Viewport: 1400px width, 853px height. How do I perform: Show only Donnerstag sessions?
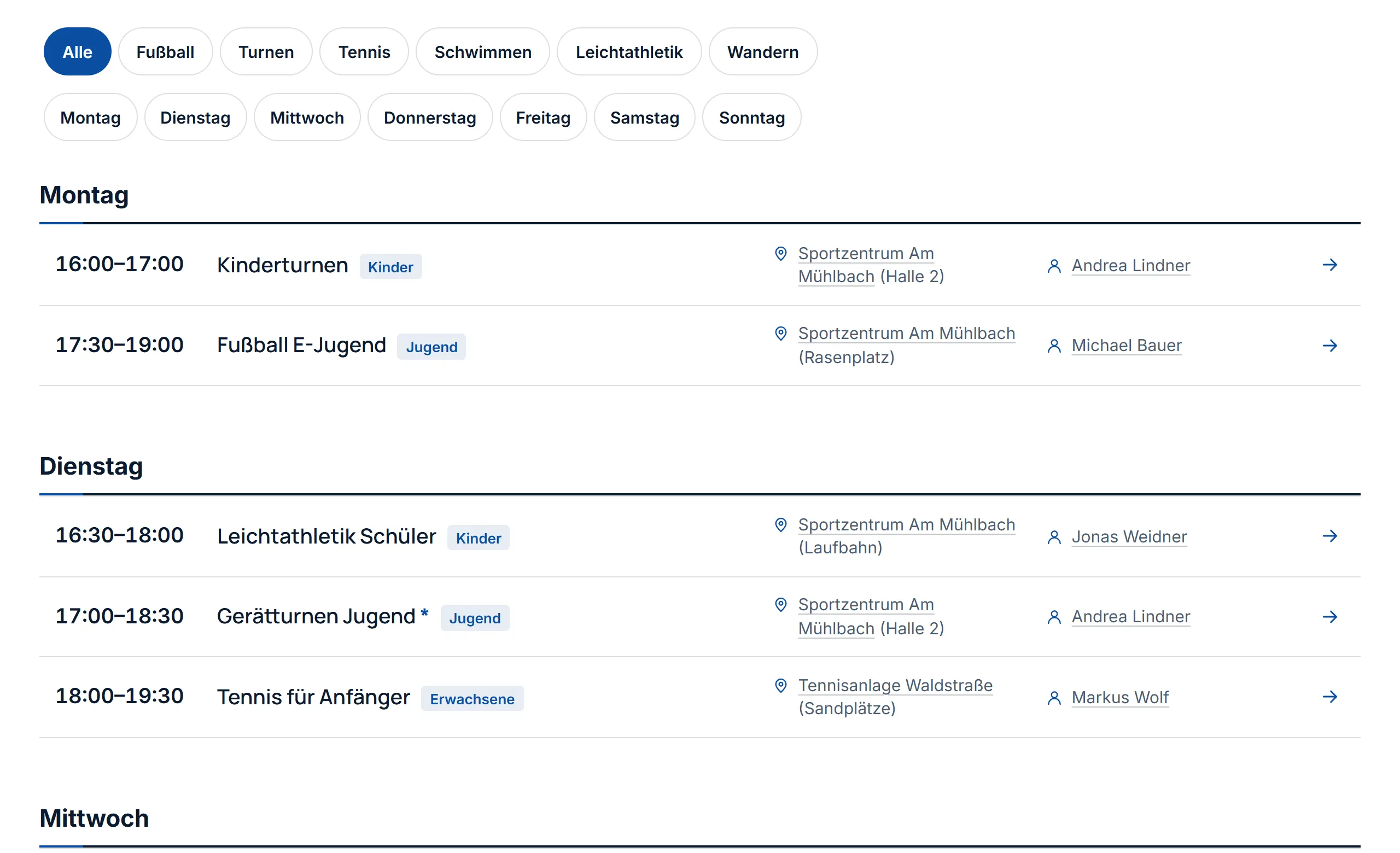click(x=430, y=118)
